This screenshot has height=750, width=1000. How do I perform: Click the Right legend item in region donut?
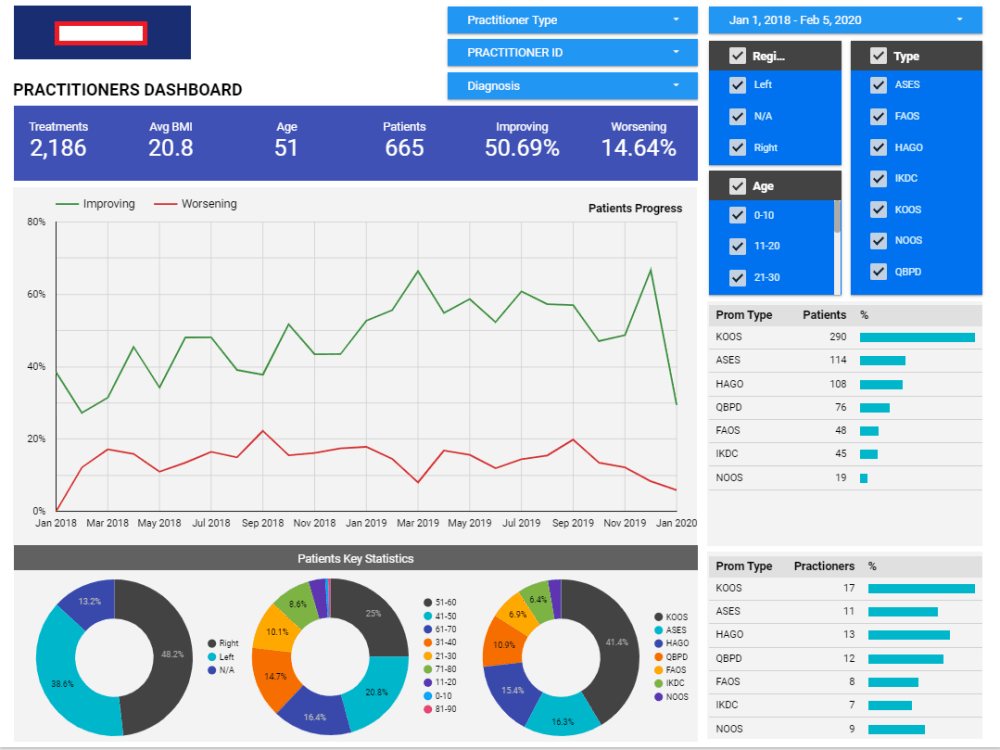pos(223,643)
